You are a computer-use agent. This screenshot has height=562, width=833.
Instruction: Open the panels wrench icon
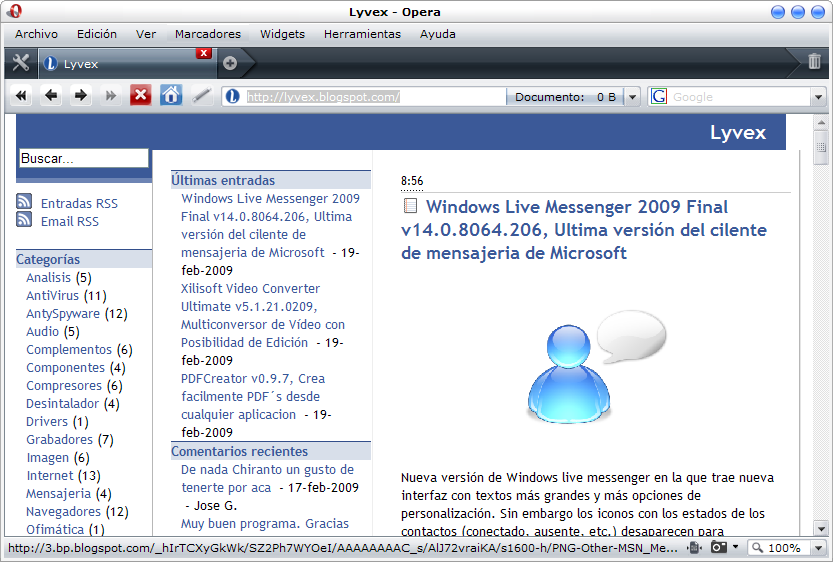point(20,63)
